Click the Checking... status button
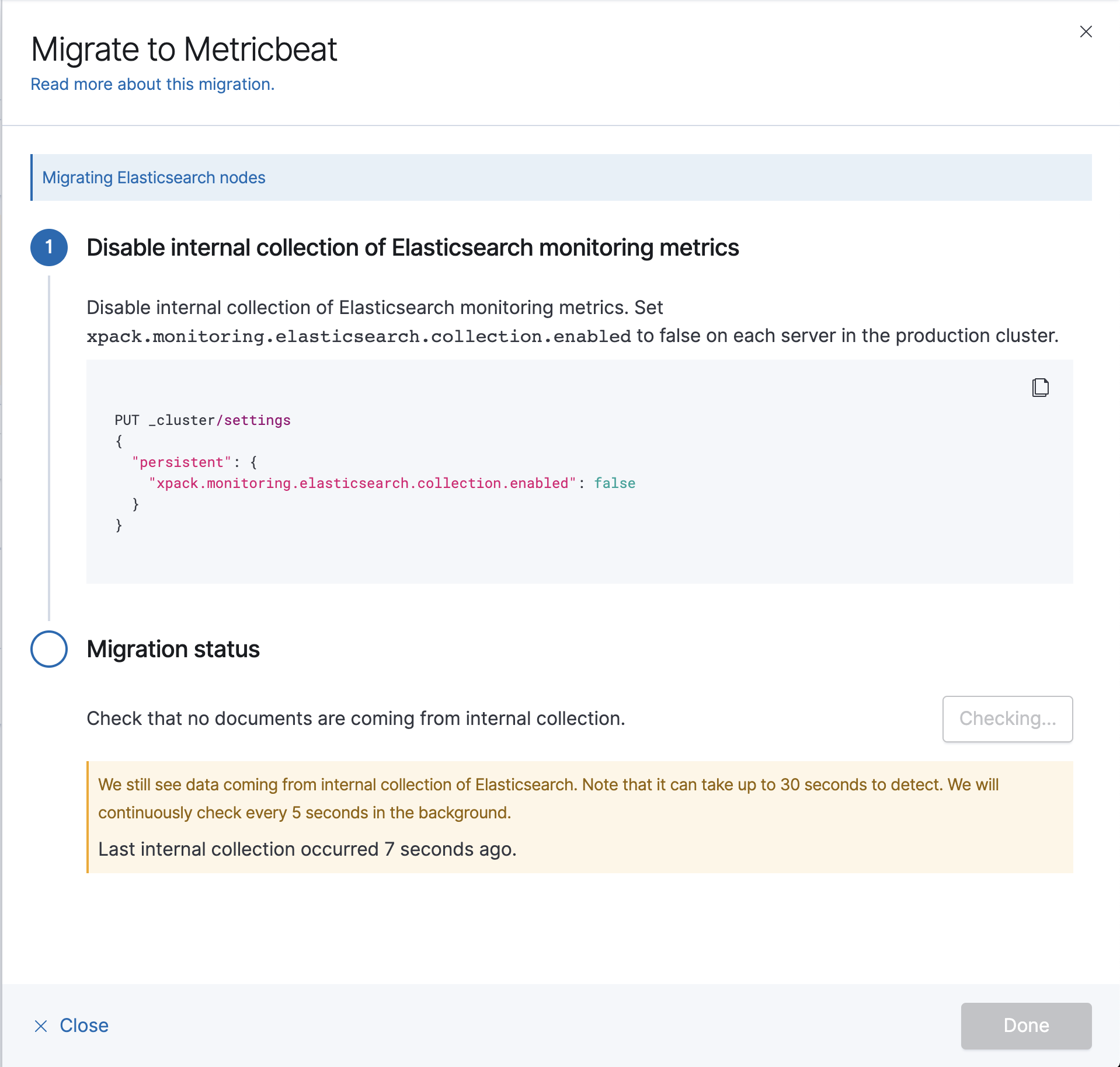 [x=1007, y=719]
